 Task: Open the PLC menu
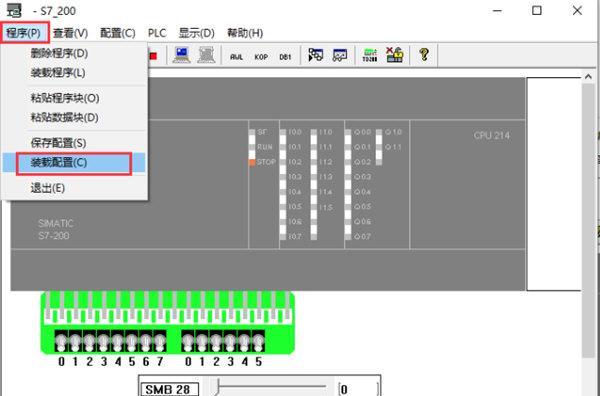point(157,33)
